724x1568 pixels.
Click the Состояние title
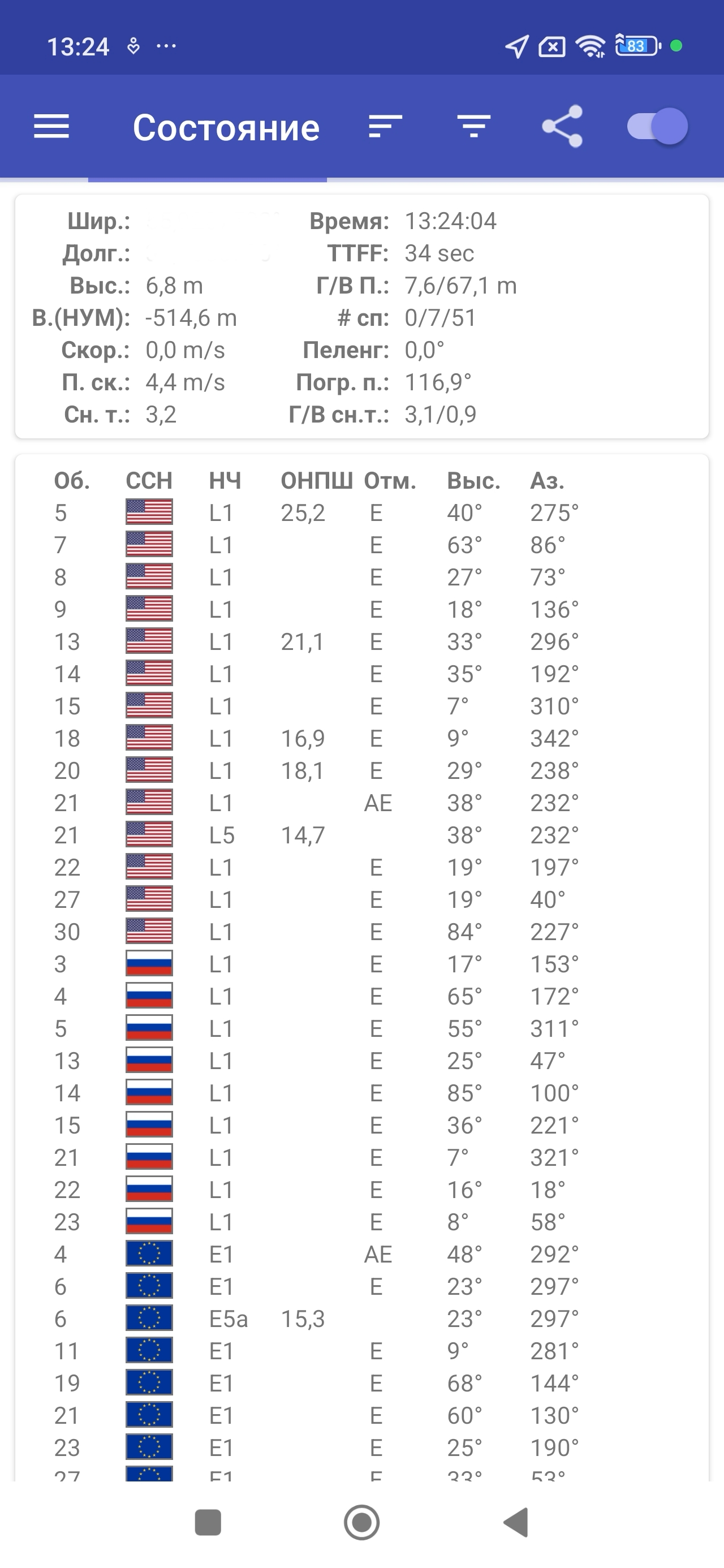(226, 128)
